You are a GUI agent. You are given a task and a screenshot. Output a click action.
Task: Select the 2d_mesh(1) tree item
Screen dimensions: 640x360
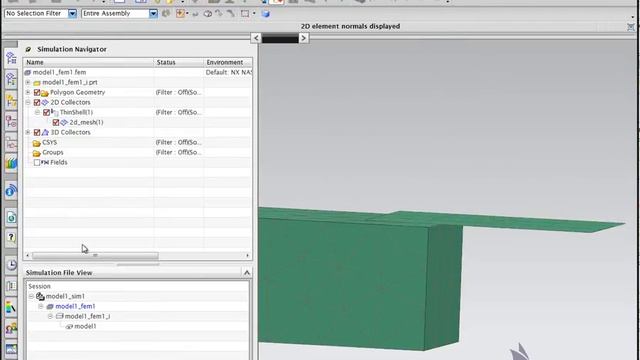click(x=86, y=122)
